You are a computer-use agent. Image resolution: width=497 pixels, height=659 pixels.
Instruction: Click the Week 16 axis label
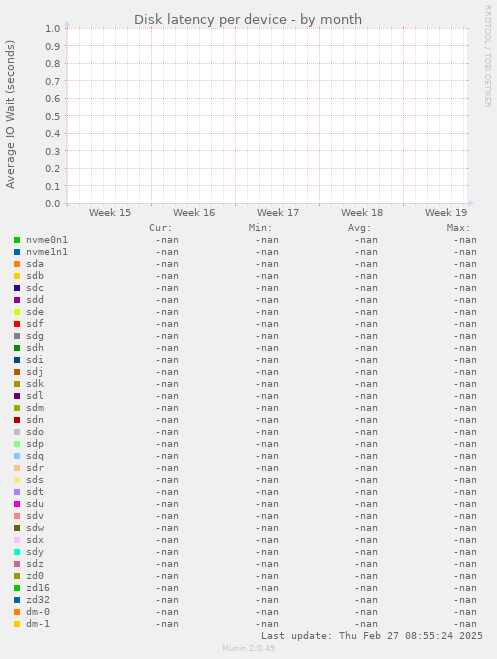194,213
